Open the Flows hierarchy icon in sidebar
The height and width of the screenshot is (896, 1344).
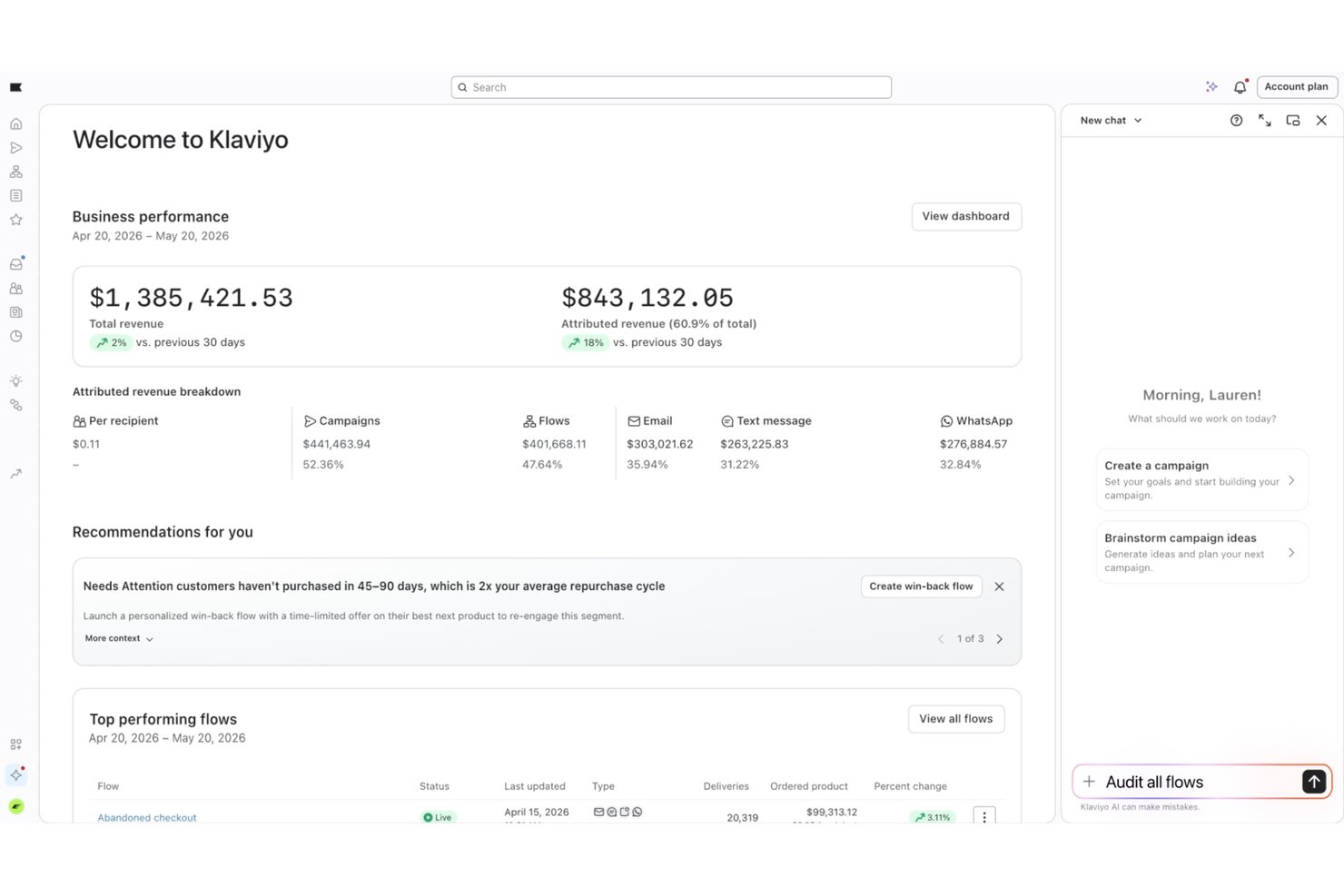point(15,172)
